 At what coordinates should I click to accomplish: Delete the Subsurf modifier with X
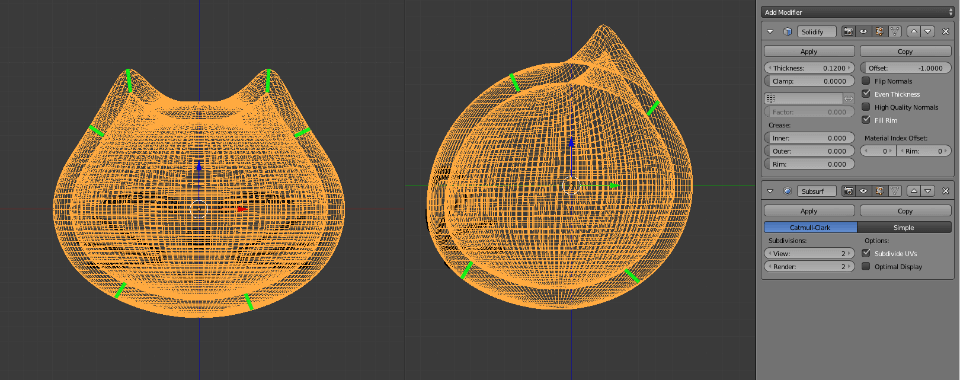click(x=945, y=191)
